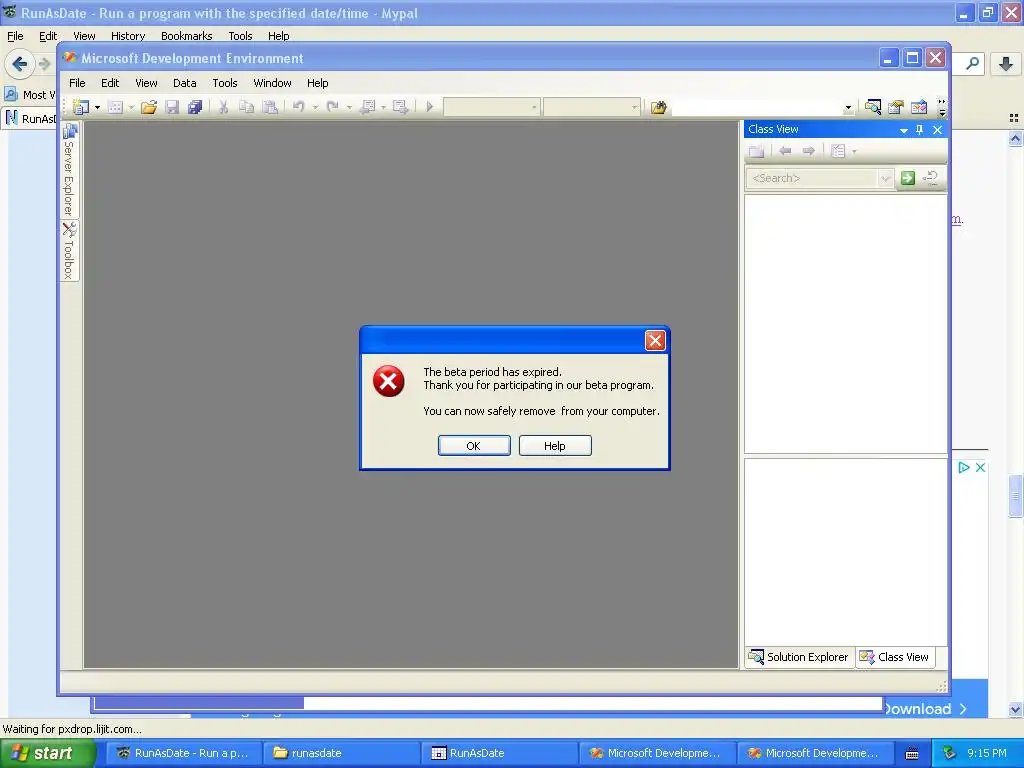Click the Cut scissors icon
Screen dimensions: 1024x768
point(223,107)
